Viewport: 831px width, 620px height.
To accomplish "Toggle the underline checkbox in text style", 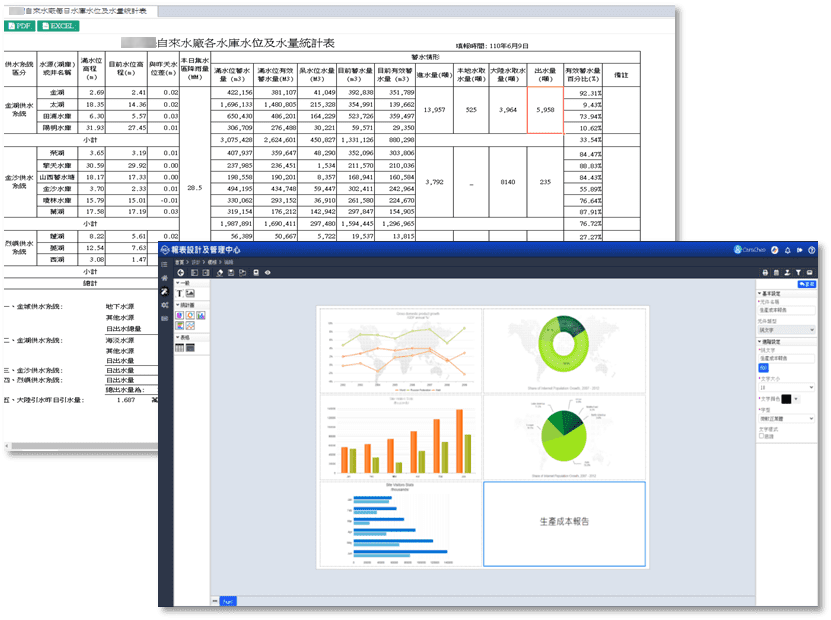I will pyautogui.click(x=761, y=436).
